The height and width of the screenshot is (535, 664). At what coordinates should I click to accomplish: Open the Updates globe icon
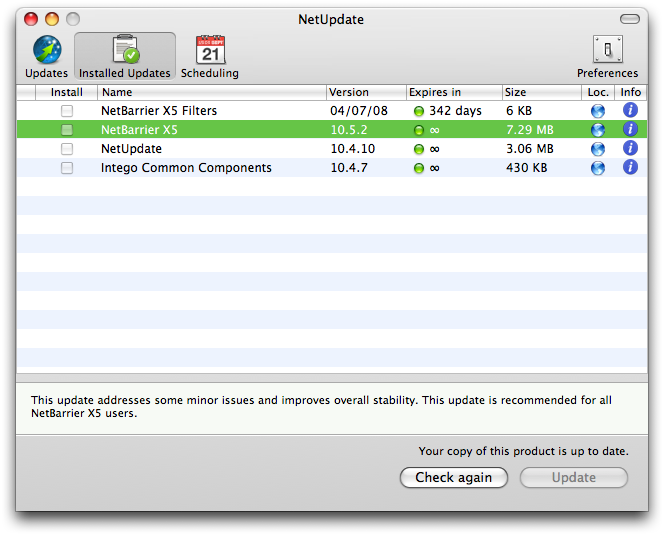[47, 50]
